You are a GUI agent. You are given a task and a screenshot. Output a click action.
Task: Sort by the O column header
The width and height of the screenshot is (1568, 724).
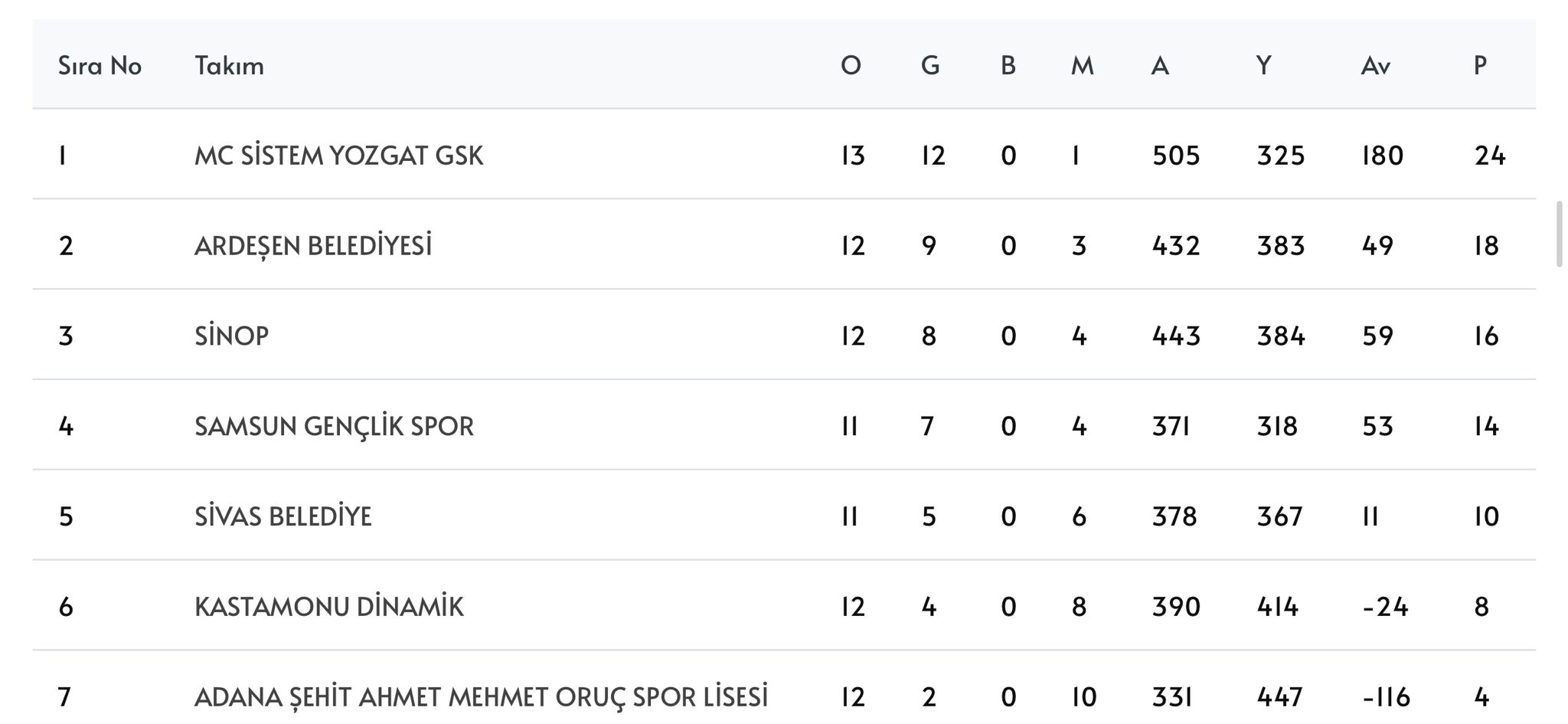click(x=851, y=66)
